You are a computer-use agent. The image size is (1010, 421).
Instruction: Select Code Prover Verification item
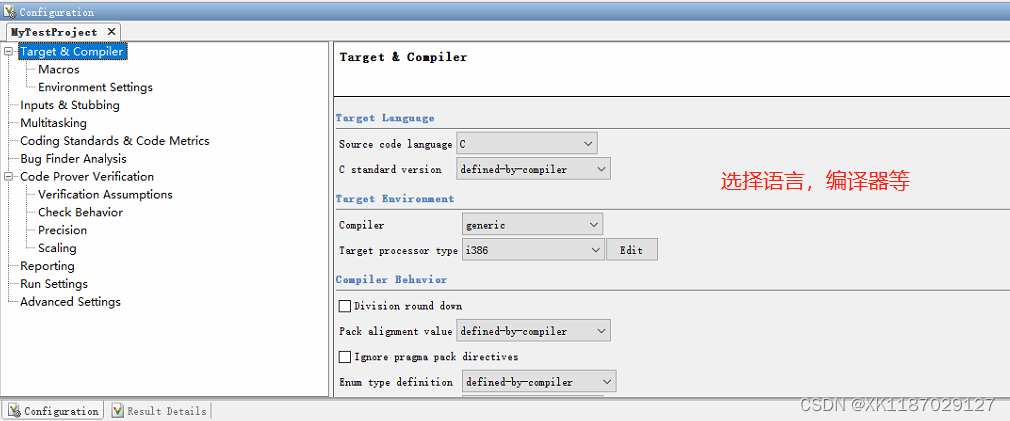(x=87, y=176)
